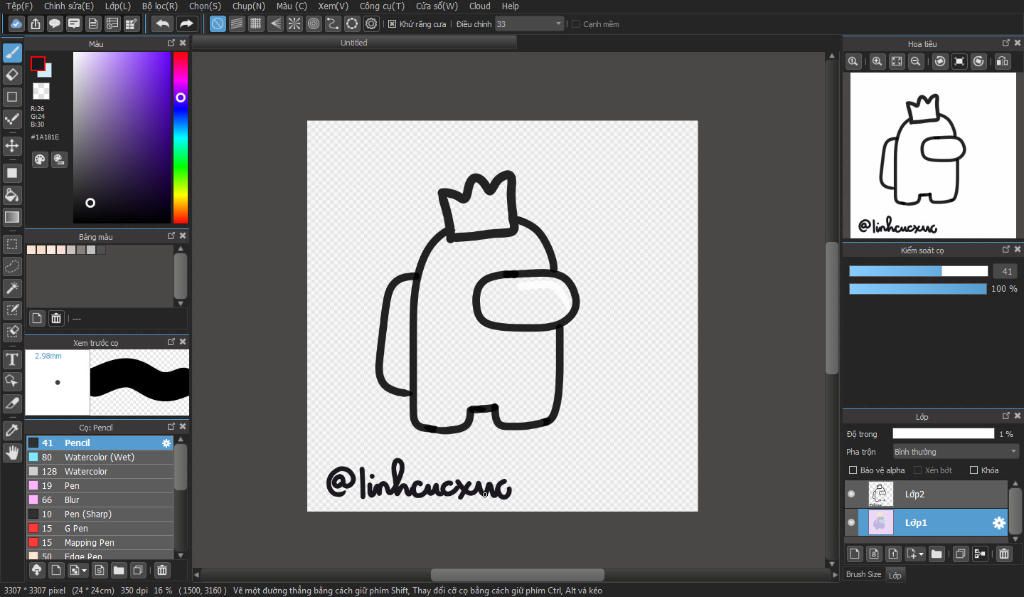Open the Công cụ(T) menu
Image resolution: width=1024 pixels, height=597 pixels.
[382, 6]
